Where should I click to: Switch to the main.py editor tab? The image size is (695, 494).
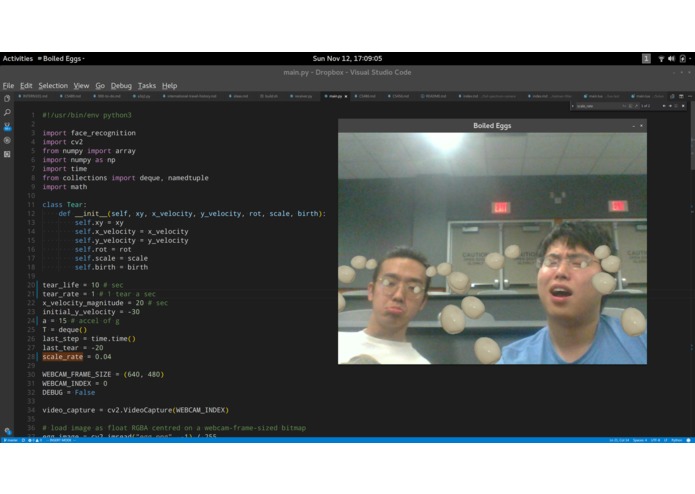coord(336,96)
